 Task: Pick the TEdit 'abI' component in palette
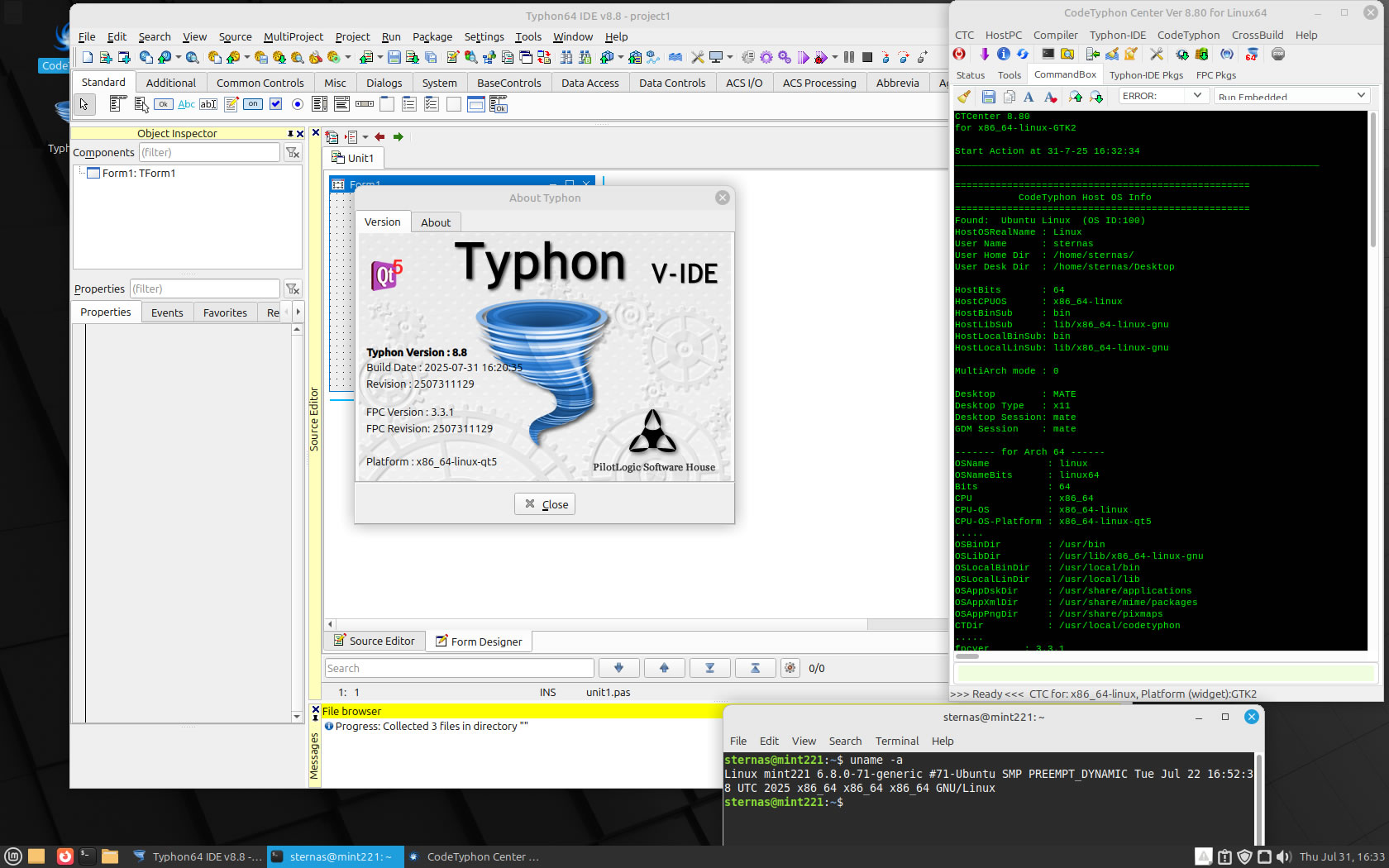tap(208, 104)
